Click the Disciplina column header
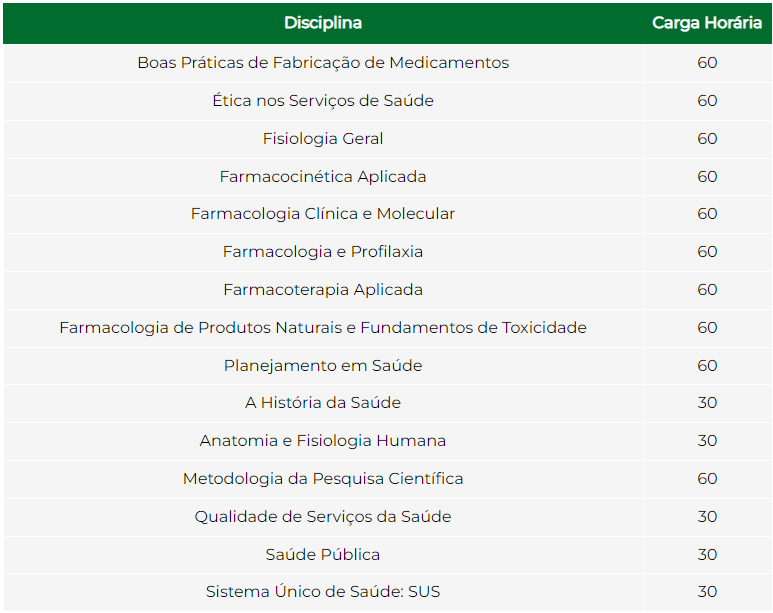773x613 pixels. click(323, 23)
